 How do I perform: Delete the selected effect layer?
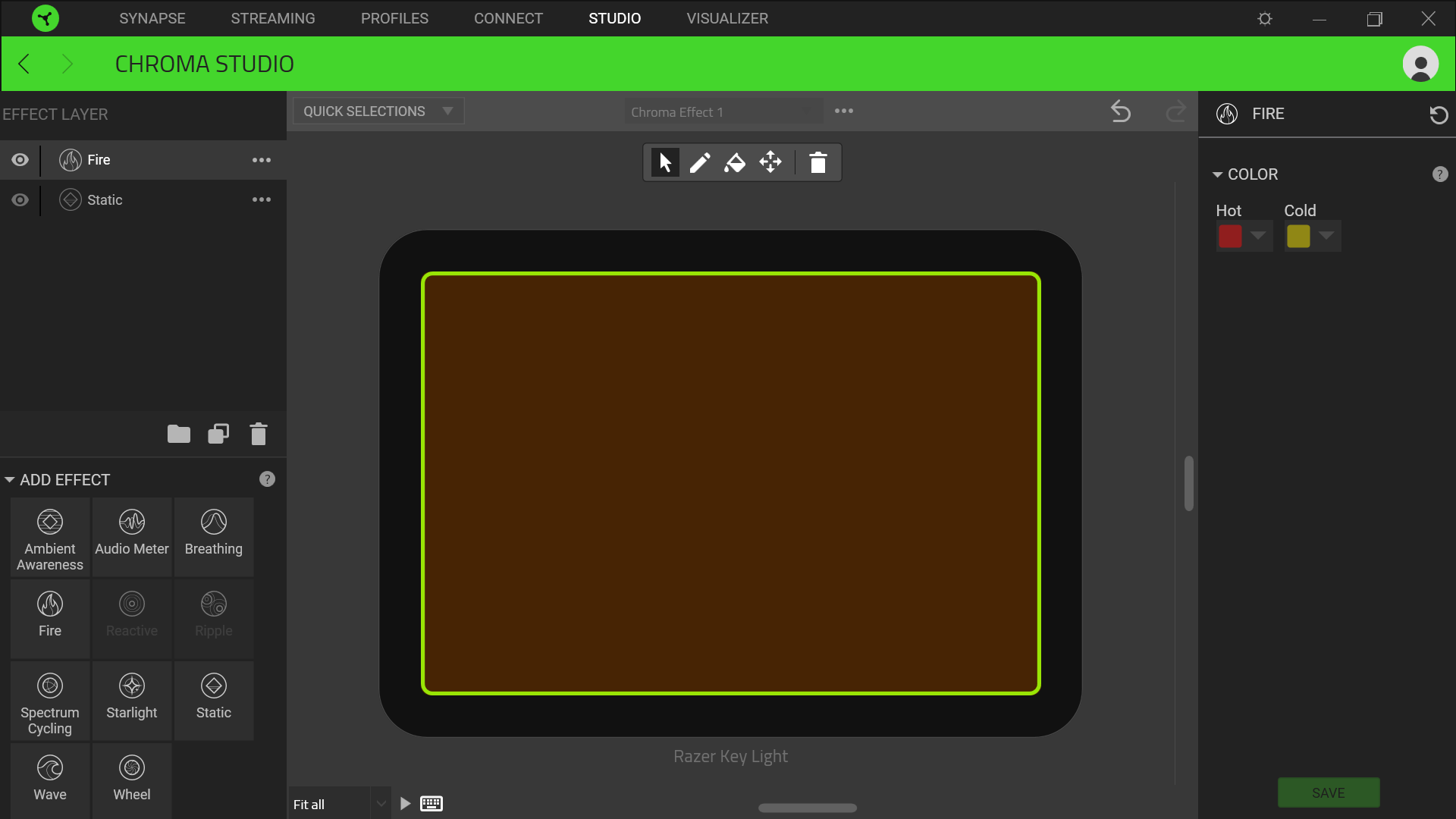259,434
